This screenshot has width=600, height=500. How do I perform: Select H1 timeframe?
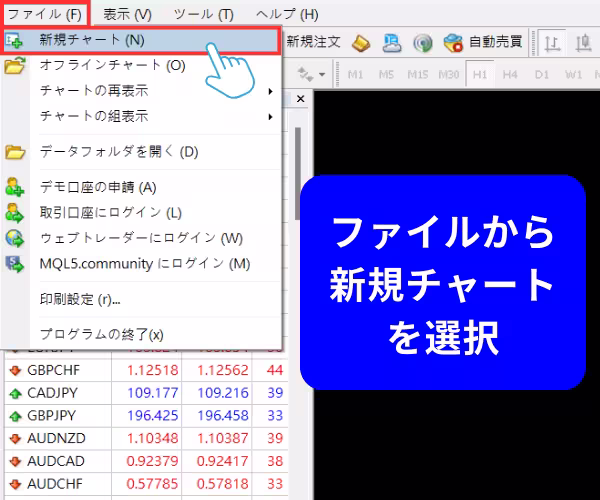(480, 74)
